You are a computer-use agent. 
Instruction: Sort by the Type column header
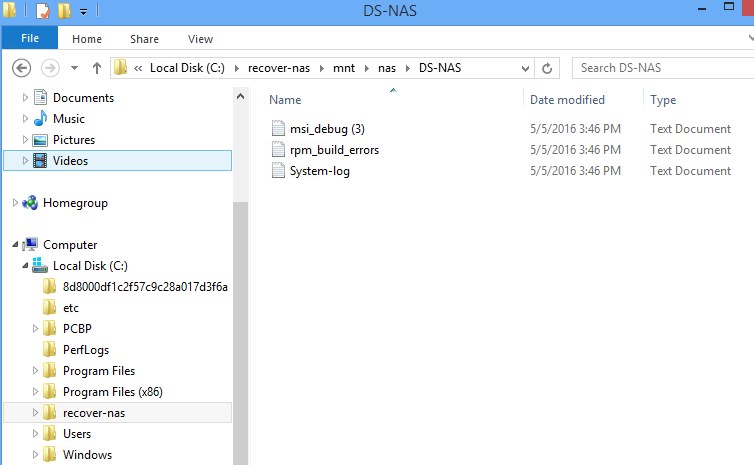coord(663,100)
